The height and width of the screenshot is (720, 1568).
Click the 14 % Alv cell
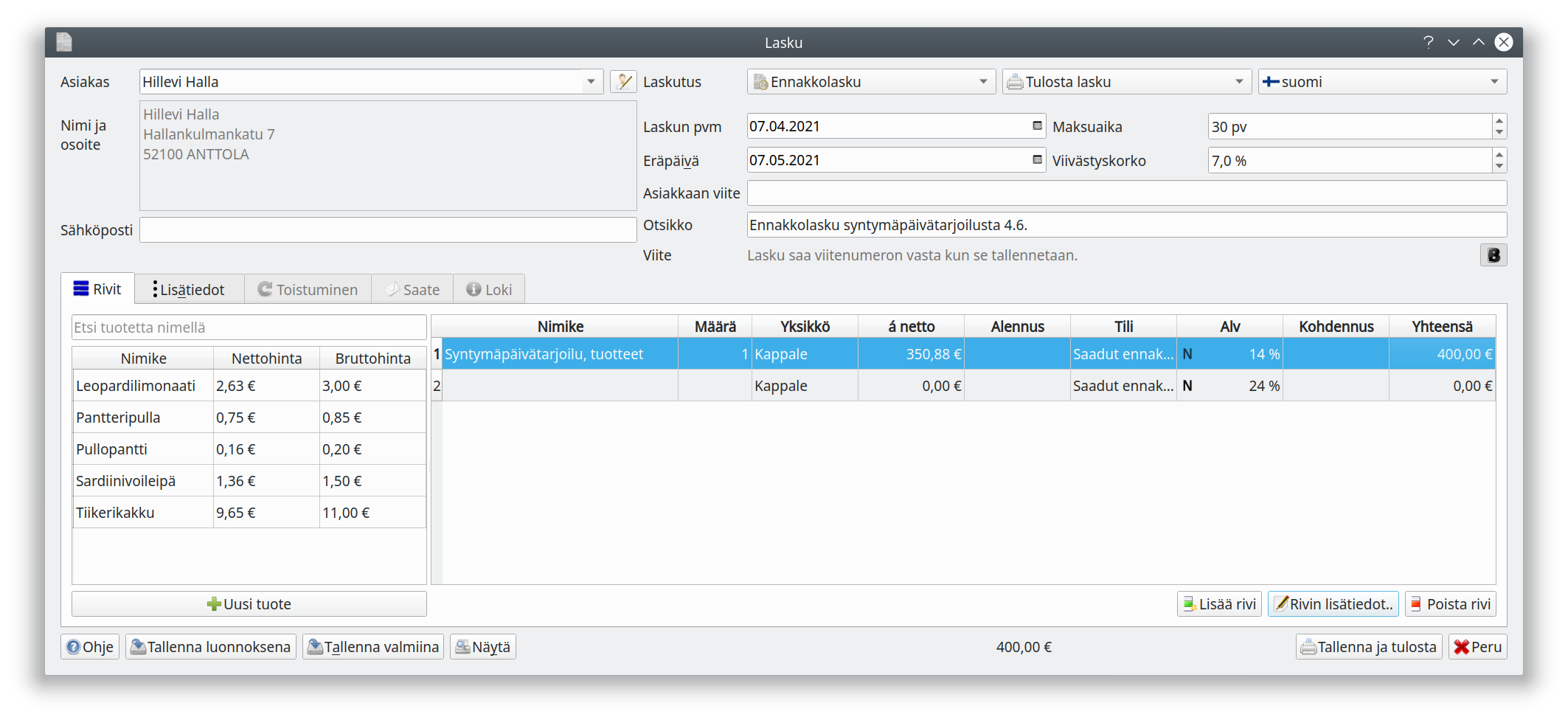tap(1229, 354)
